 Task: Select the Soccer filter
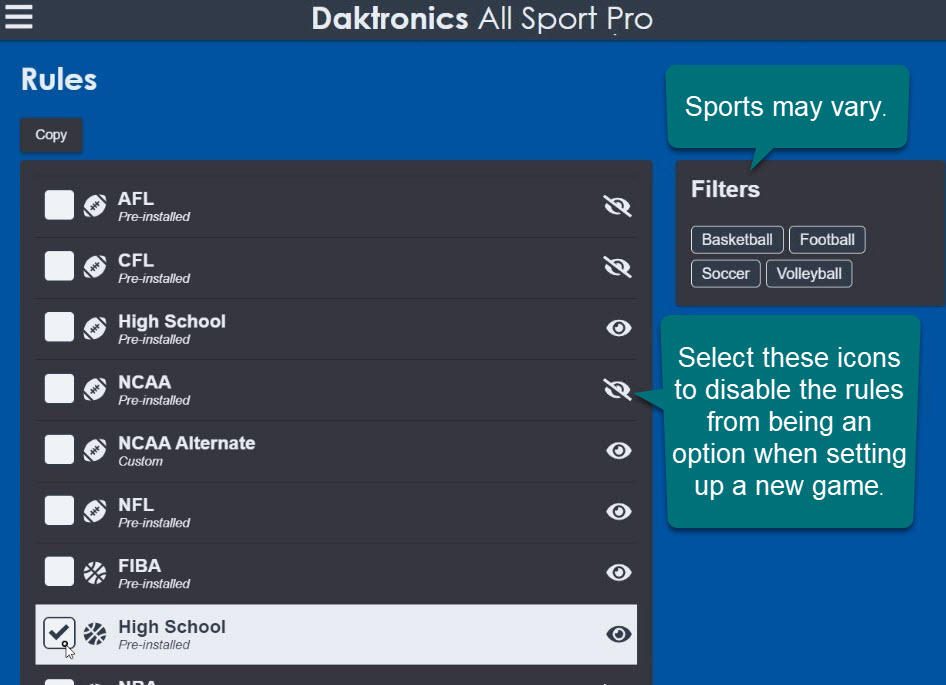pyautogui.click(x=726, y=273)
